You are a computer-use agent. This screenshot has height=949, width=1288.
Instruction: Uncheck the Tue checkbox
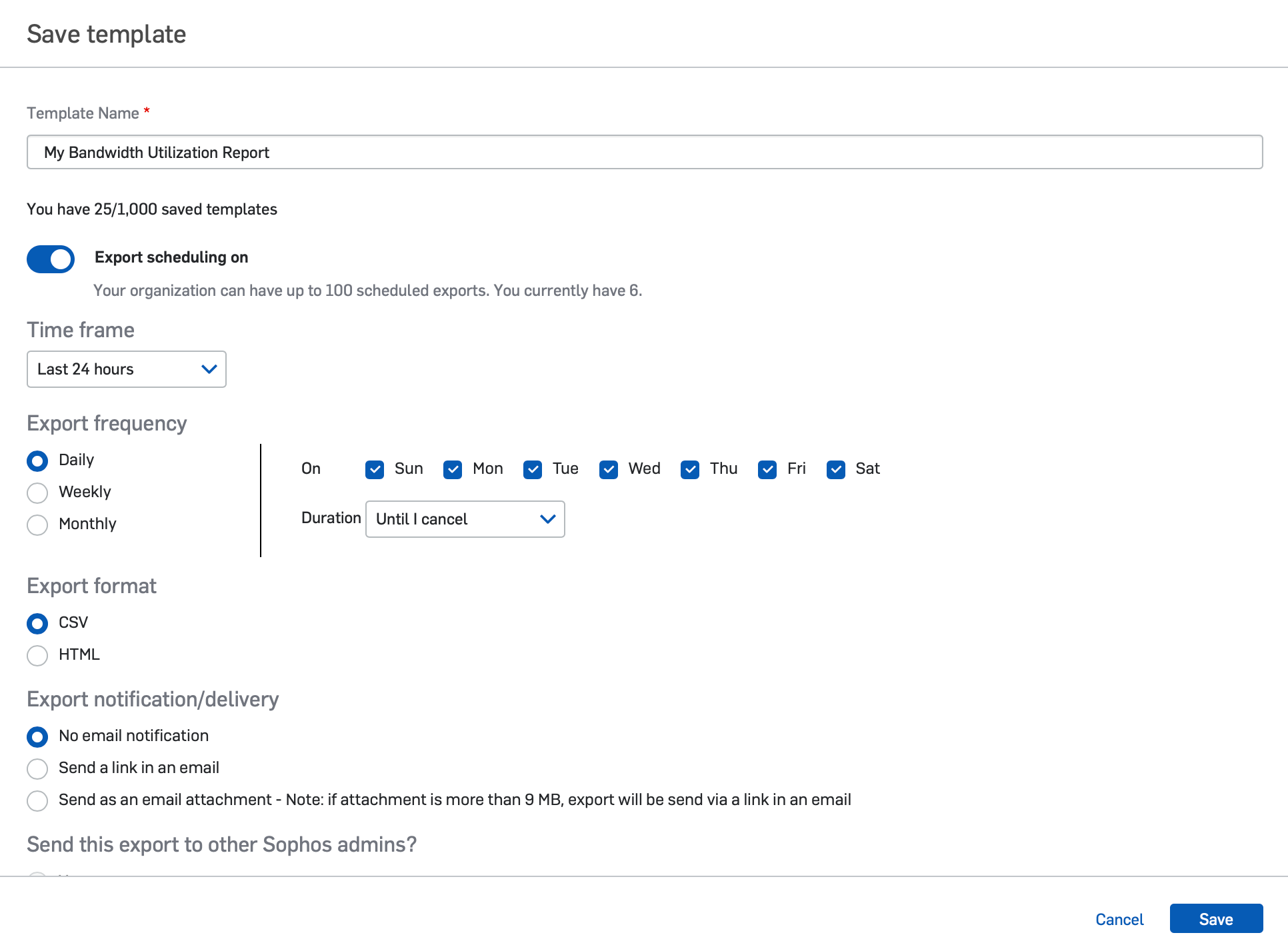coord(533,470)
